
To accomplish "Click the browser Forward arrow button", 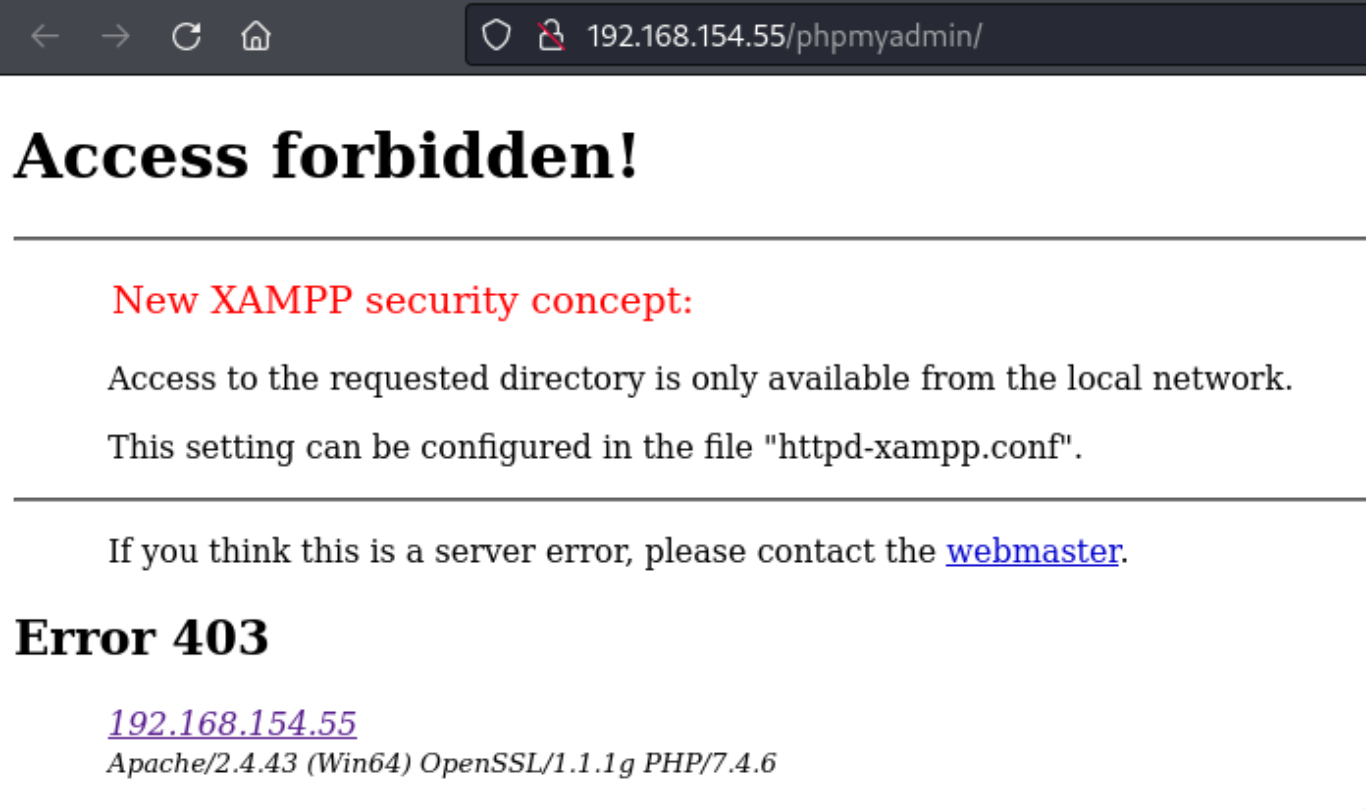I will [x=116, y=37].
